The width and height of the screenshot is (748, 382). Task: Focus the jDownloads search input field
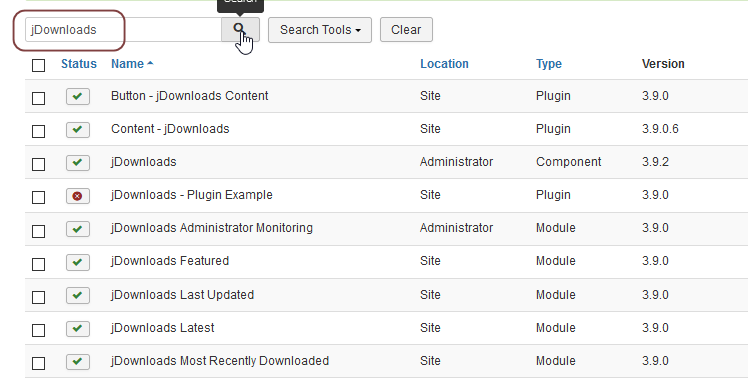(123, 30)
